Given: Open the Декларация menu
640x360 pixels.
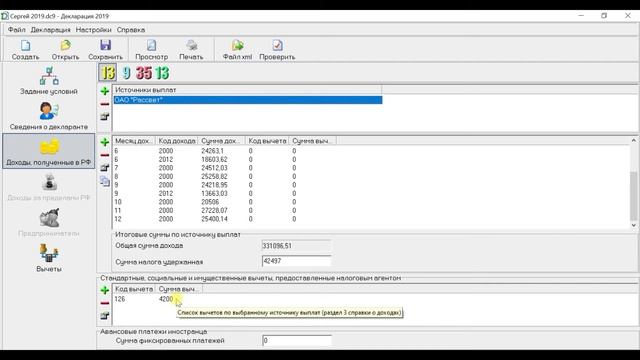Looking at the screenshot, I should click(51, 30).
